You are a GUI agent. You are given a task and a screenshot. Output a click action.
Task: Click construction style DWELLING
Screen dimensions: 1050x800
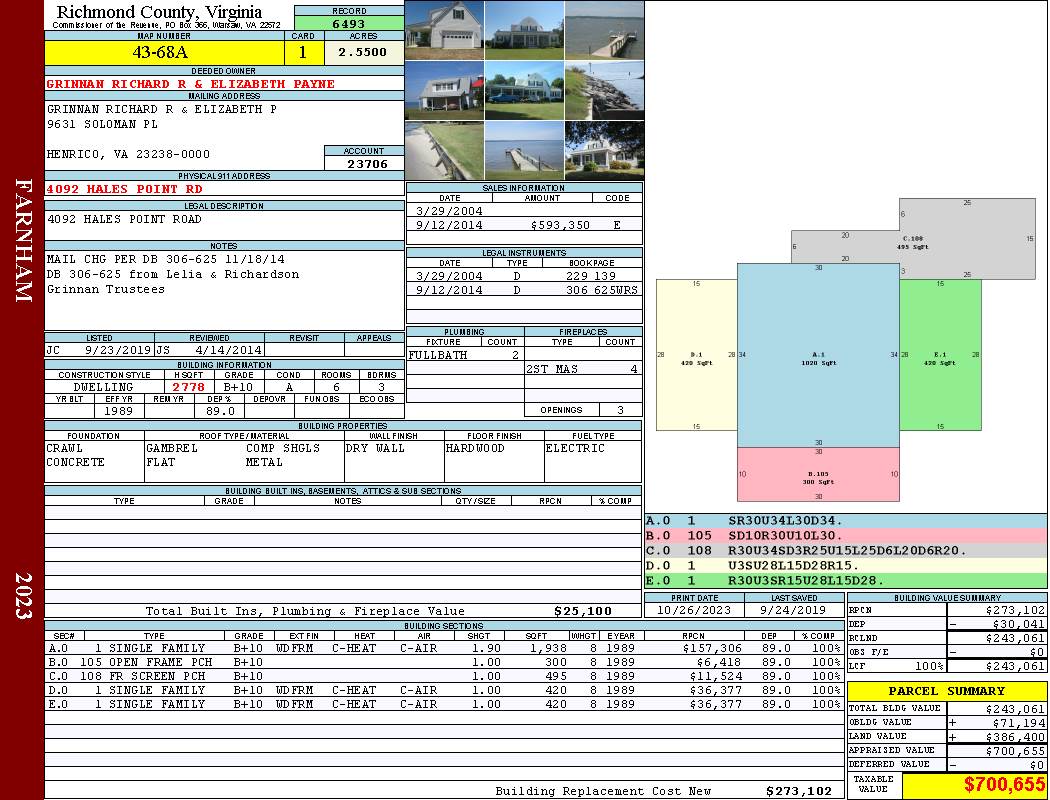pyautogui.click(x=103, y=387)
